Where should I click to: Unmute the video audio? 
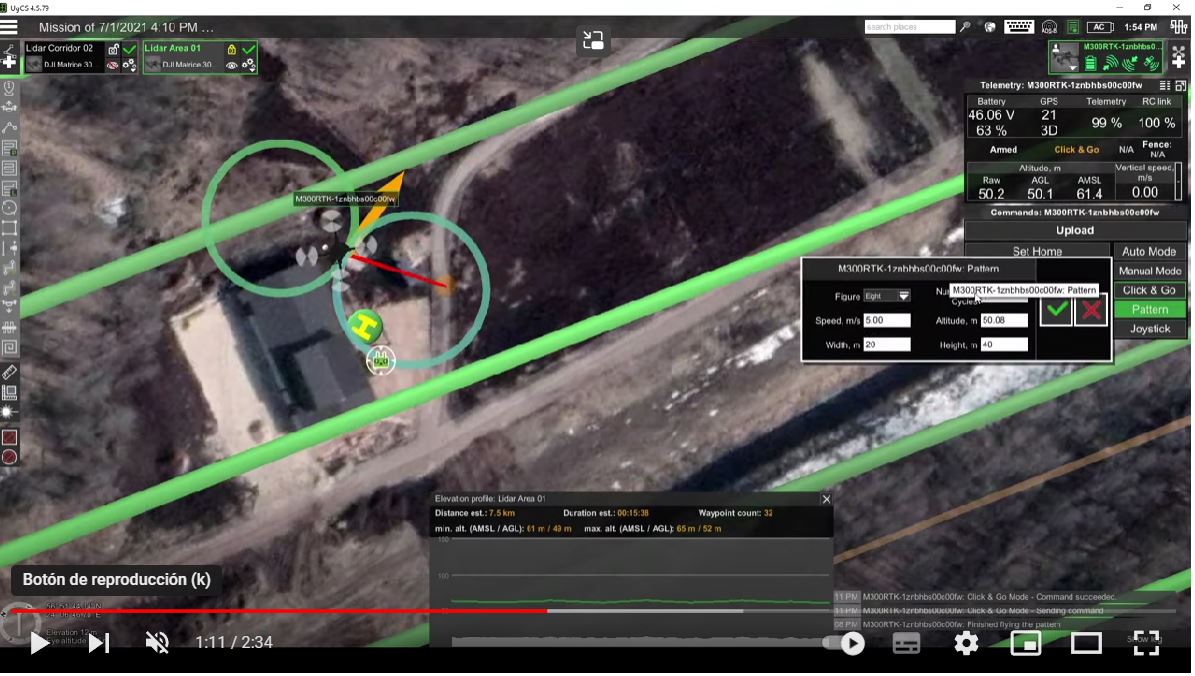pos(158,642)
